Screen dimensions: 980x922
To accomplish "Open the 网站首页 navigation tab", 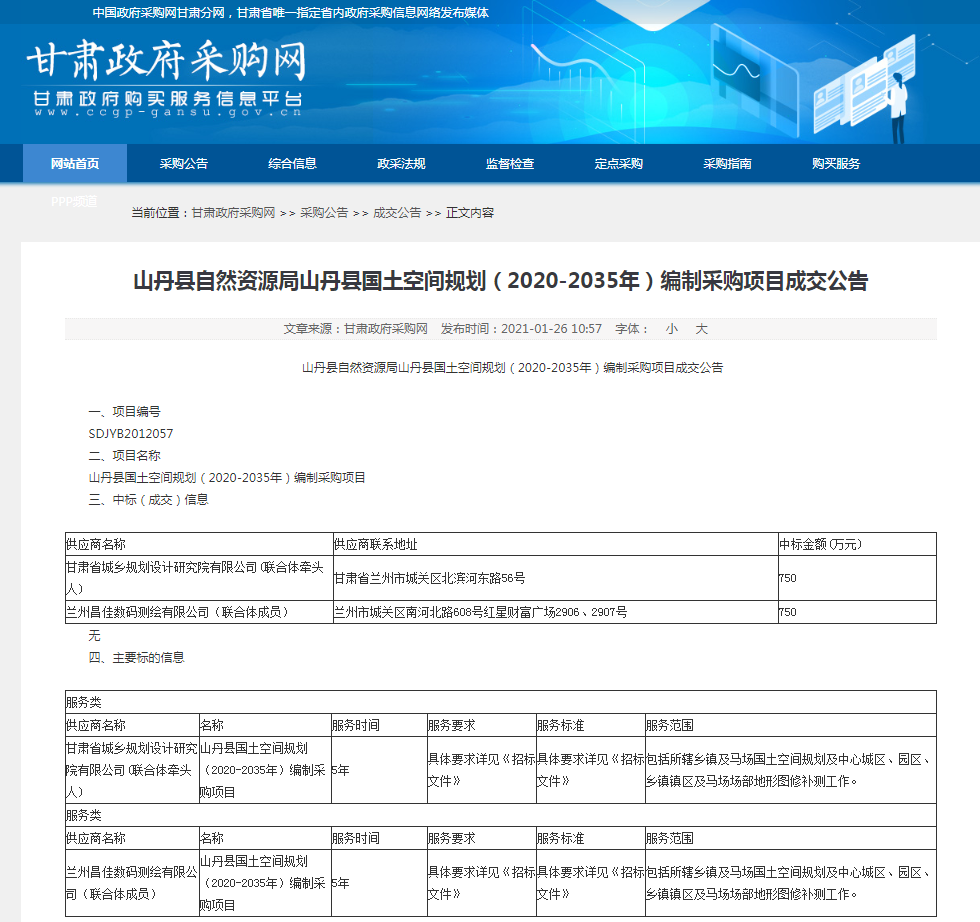I will pyautogui.click(x=75, y=164).
